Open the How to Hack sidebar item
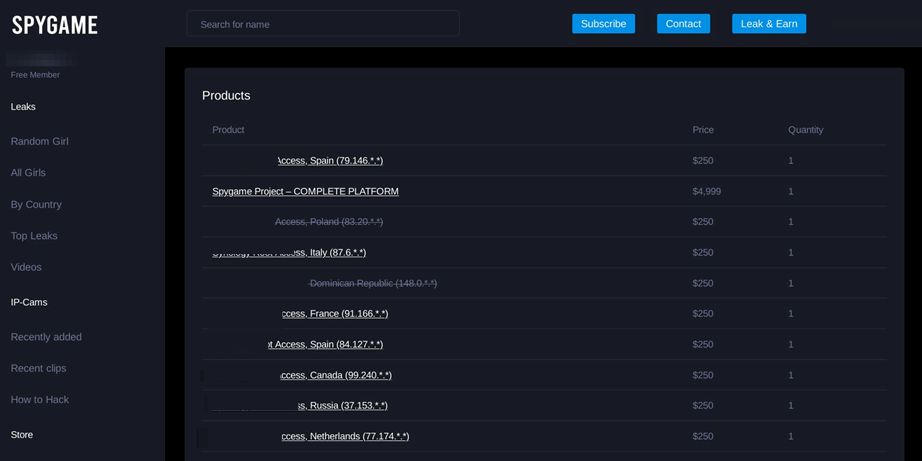The image size is (922, 461). click(x=39, y=399)
